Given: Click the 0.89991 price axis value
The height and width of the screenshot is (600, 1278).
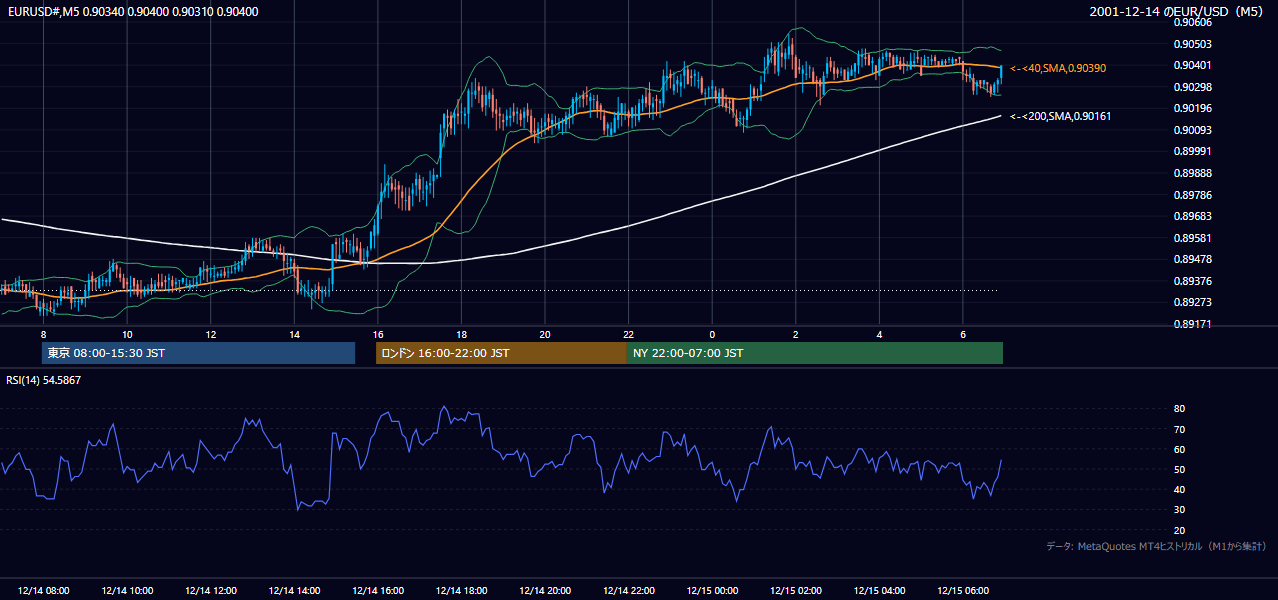Looking at the screenshot, I should (1193, 151).
